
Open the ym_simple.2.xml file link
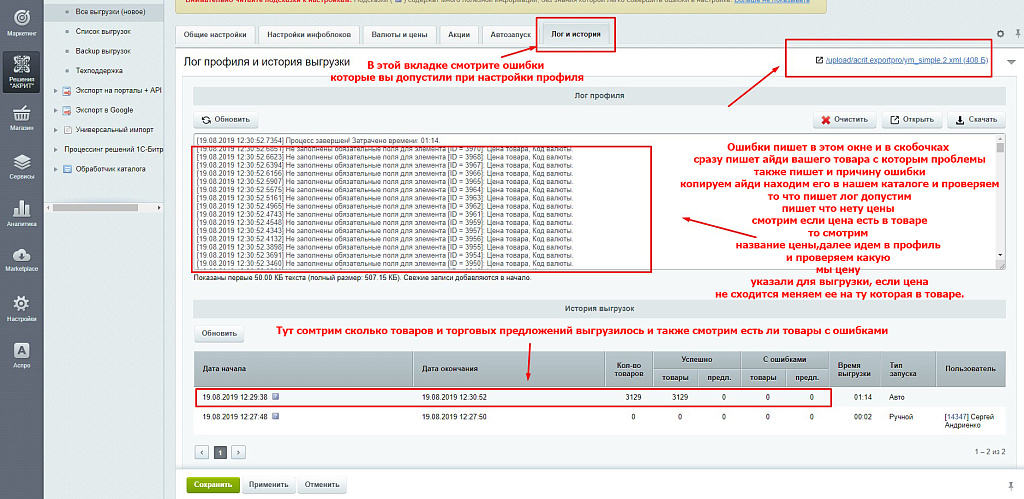[906, 61]
